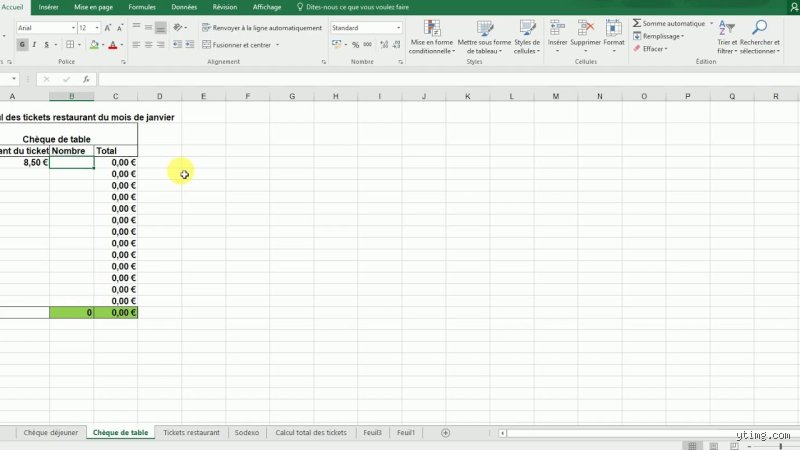Switch to Calcul total des tickets sheet

pos(311,433)
